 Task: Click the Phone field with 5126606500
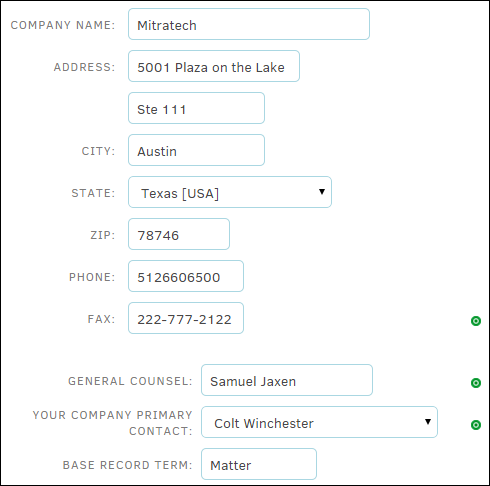pyautogui.click(x=186, y=276)
